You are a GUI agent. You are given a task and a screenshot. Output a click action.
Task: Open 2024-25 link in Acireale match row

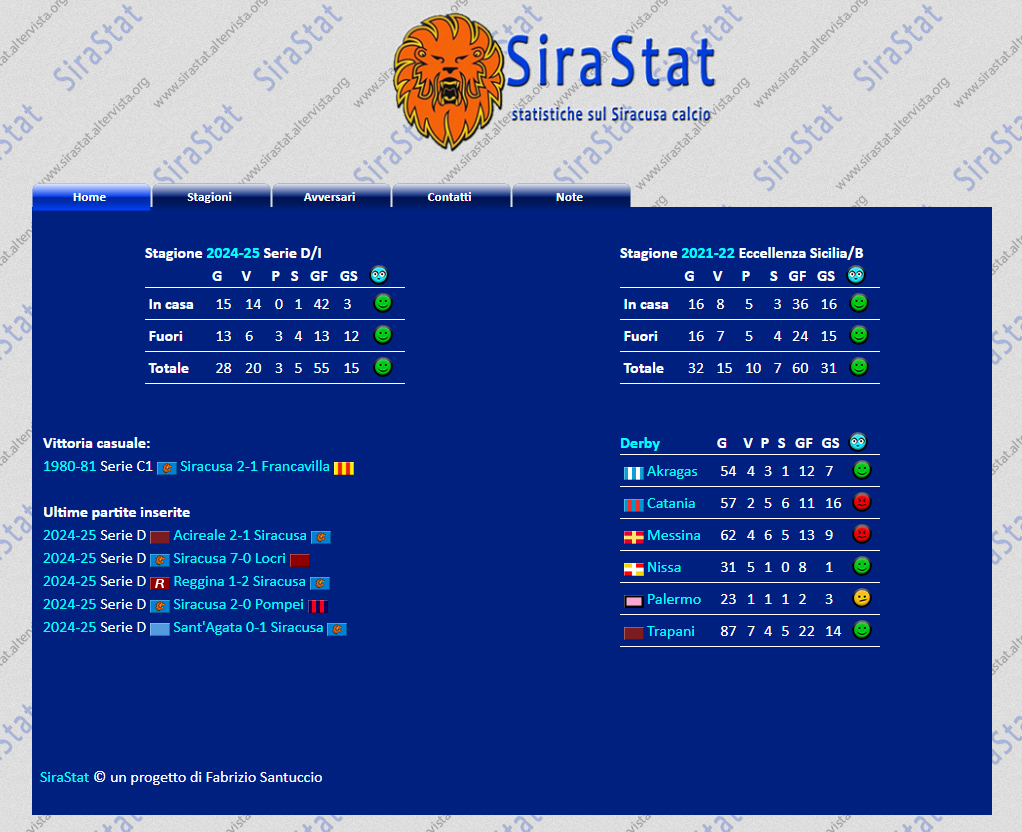(69, 535)
